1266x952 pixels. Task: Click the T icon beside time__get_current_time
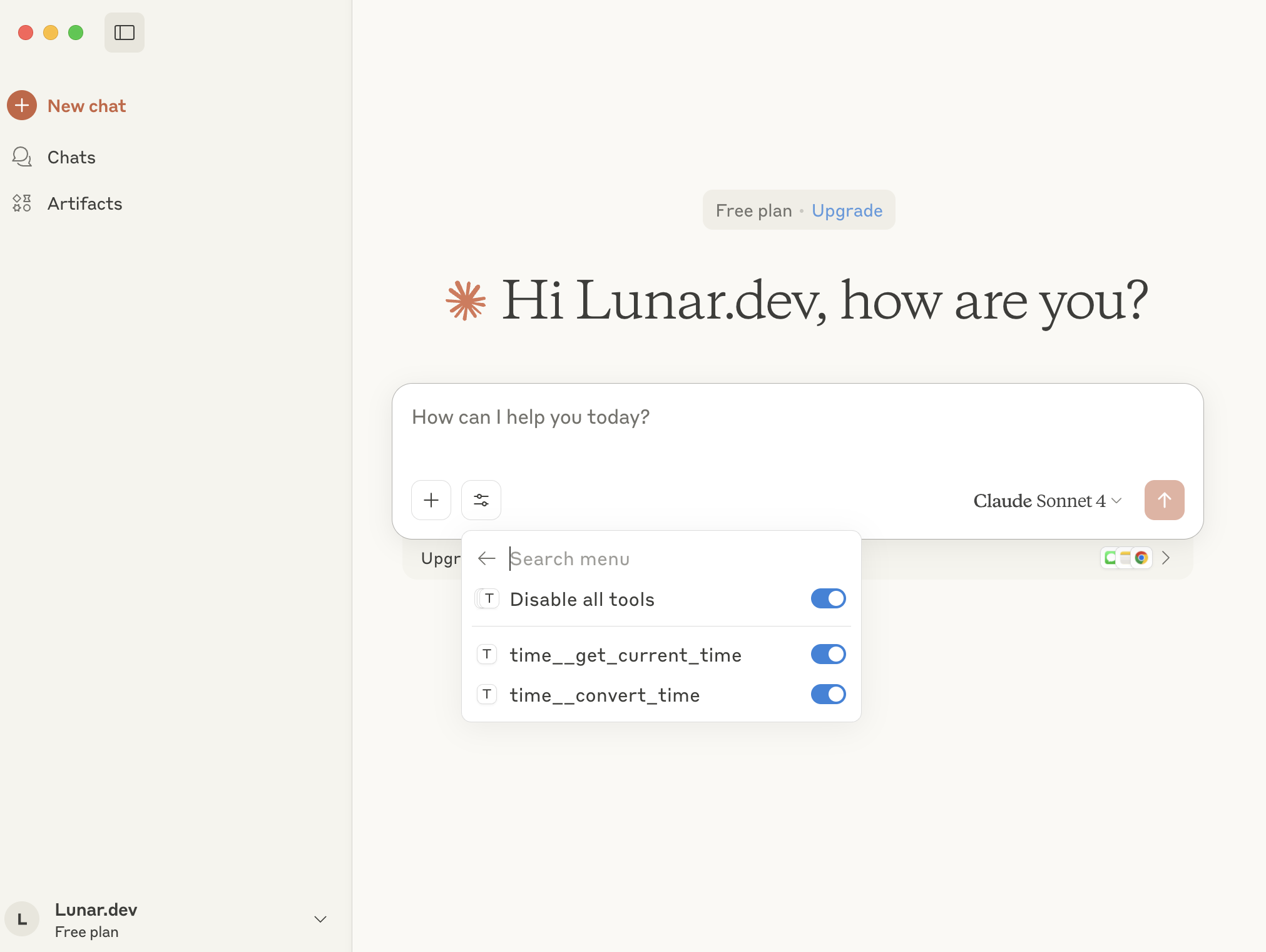pyautogui.click(x=487, y=654)
